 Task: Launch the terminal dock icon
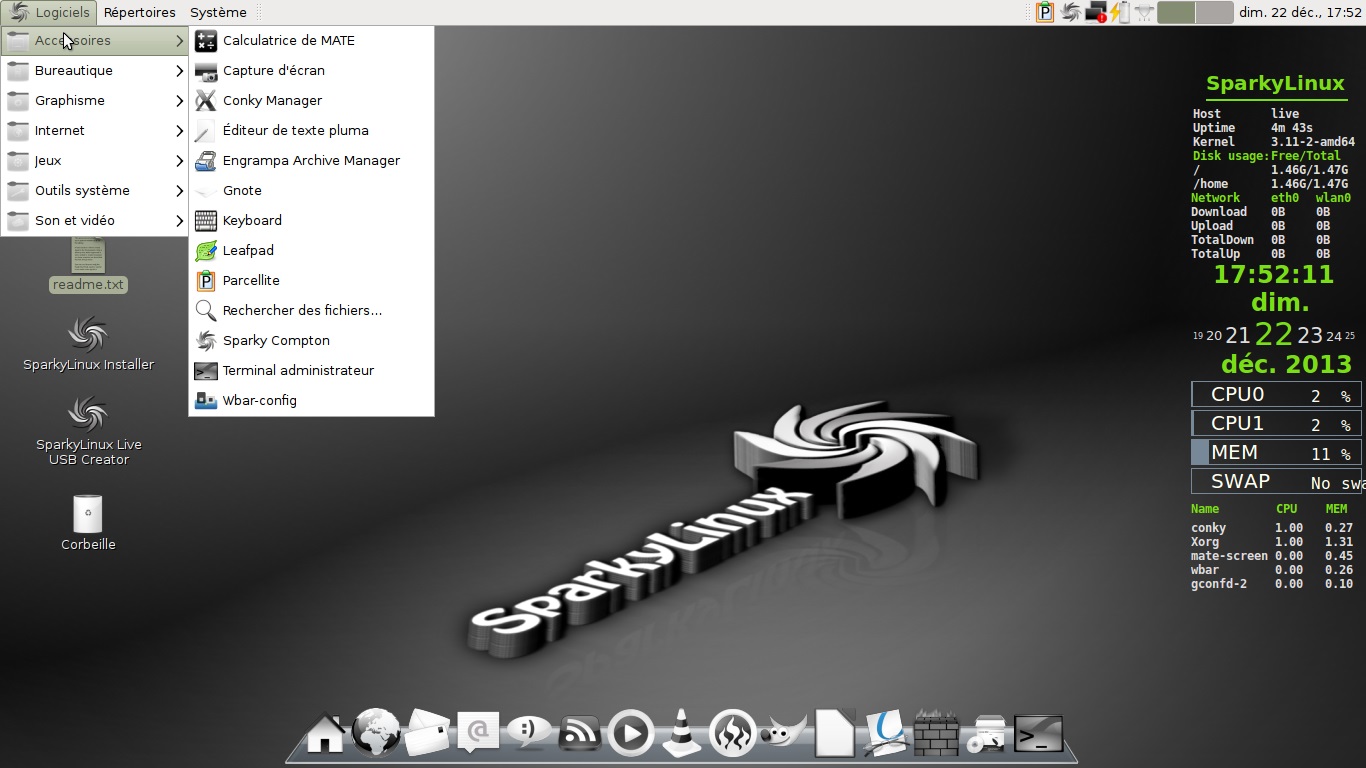tap(1038, 734)
